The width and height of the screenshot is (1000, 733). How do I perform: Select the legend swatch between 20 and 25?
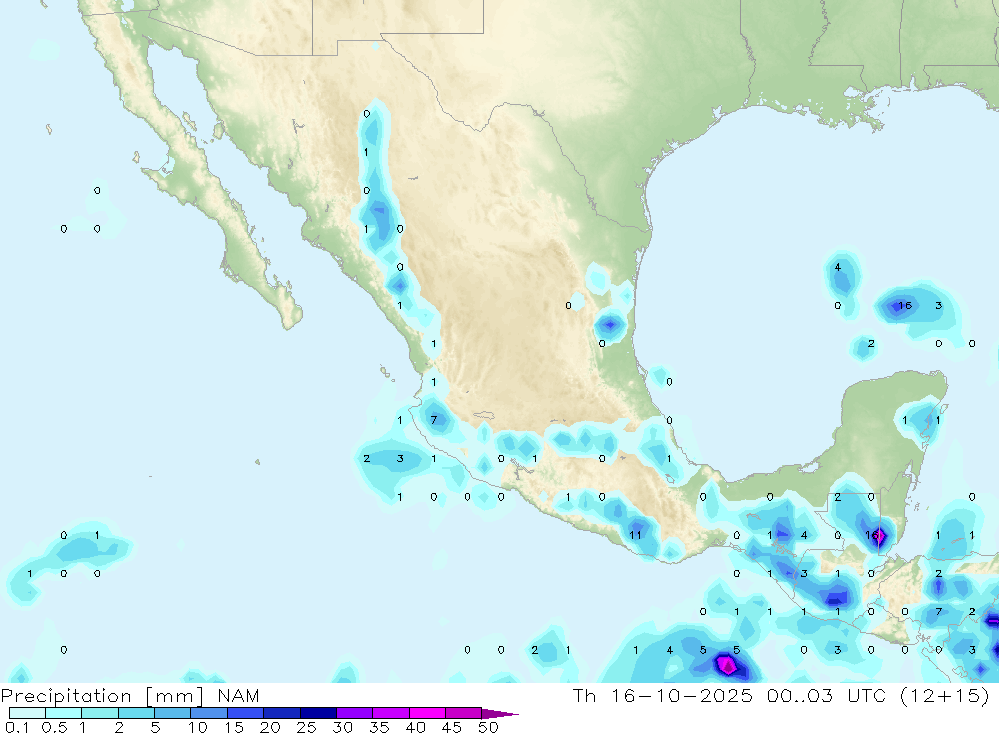(281, 713)
